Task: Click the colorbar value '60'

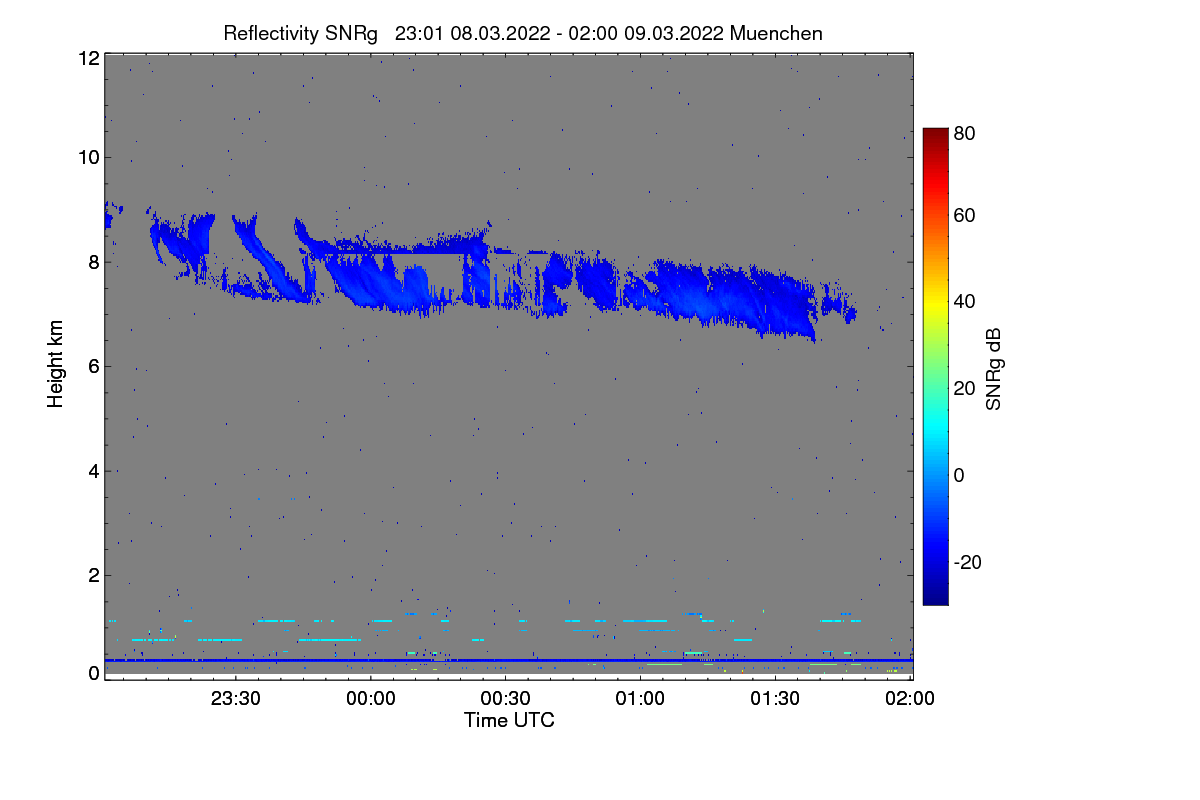Action: [x=964, y=216]
